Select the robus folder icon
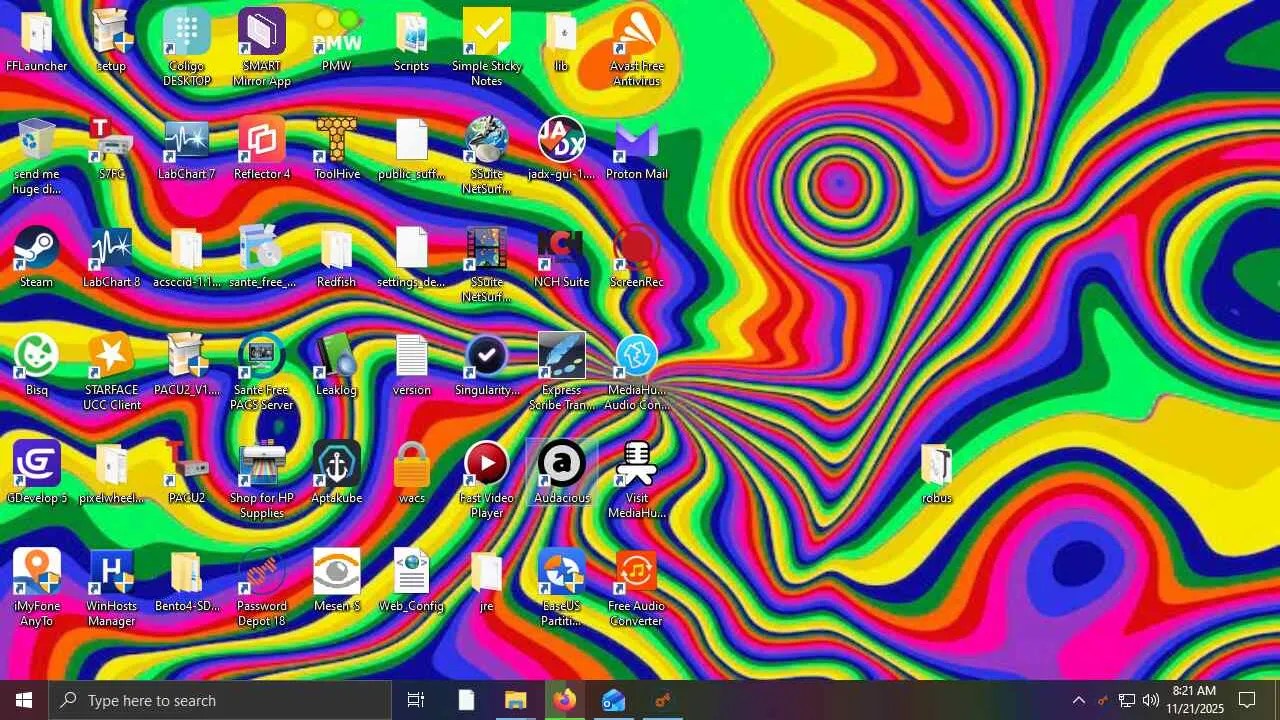This screenshot has height=720, width=1280. point(937,474)
